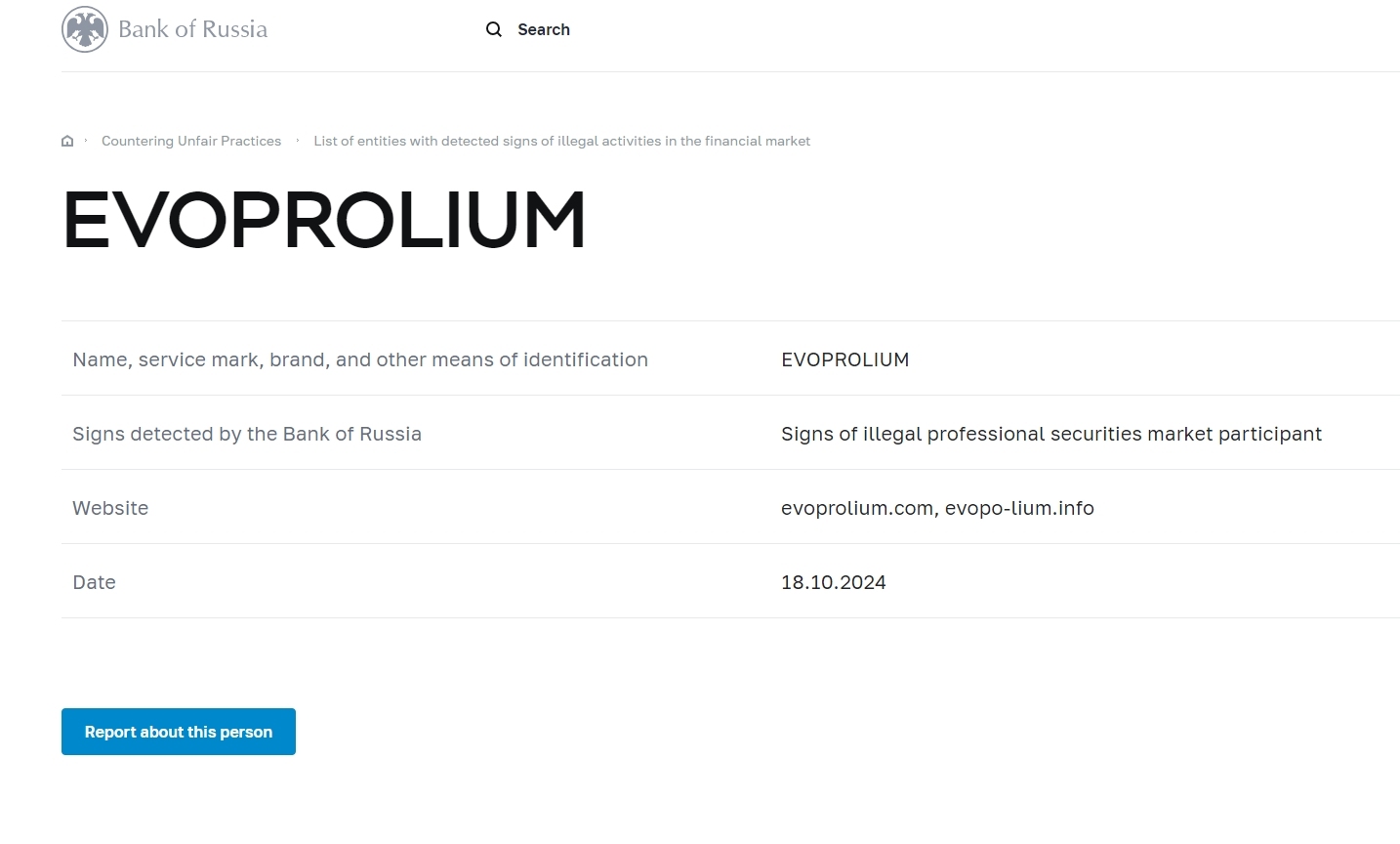Click the Bank of Russia eagle emblem
The width and height of the screenshot is (1400, 844).
[x=85, y=29]
